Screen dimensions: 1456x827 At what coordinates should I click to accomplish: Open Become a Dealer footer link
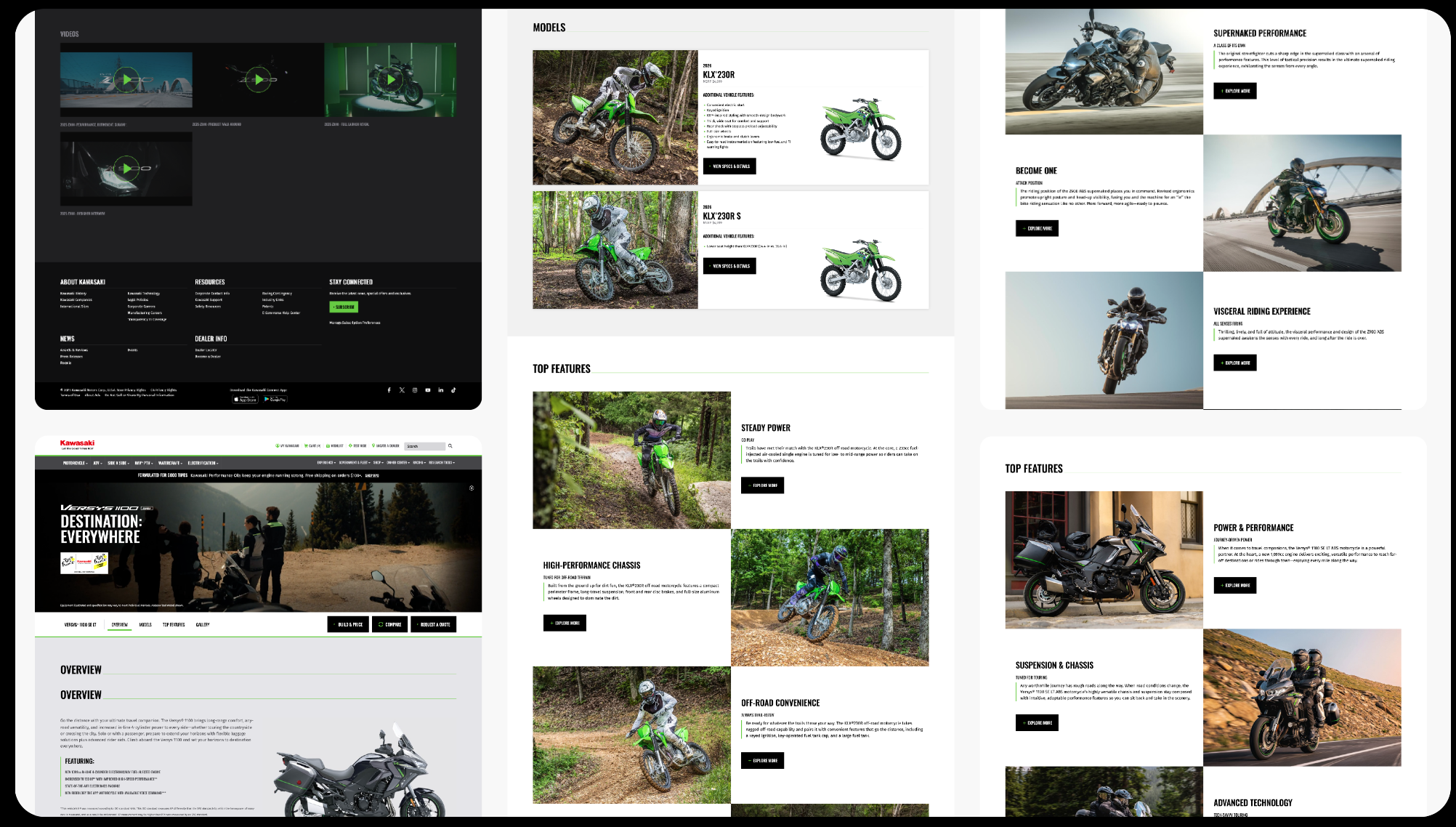208,356
